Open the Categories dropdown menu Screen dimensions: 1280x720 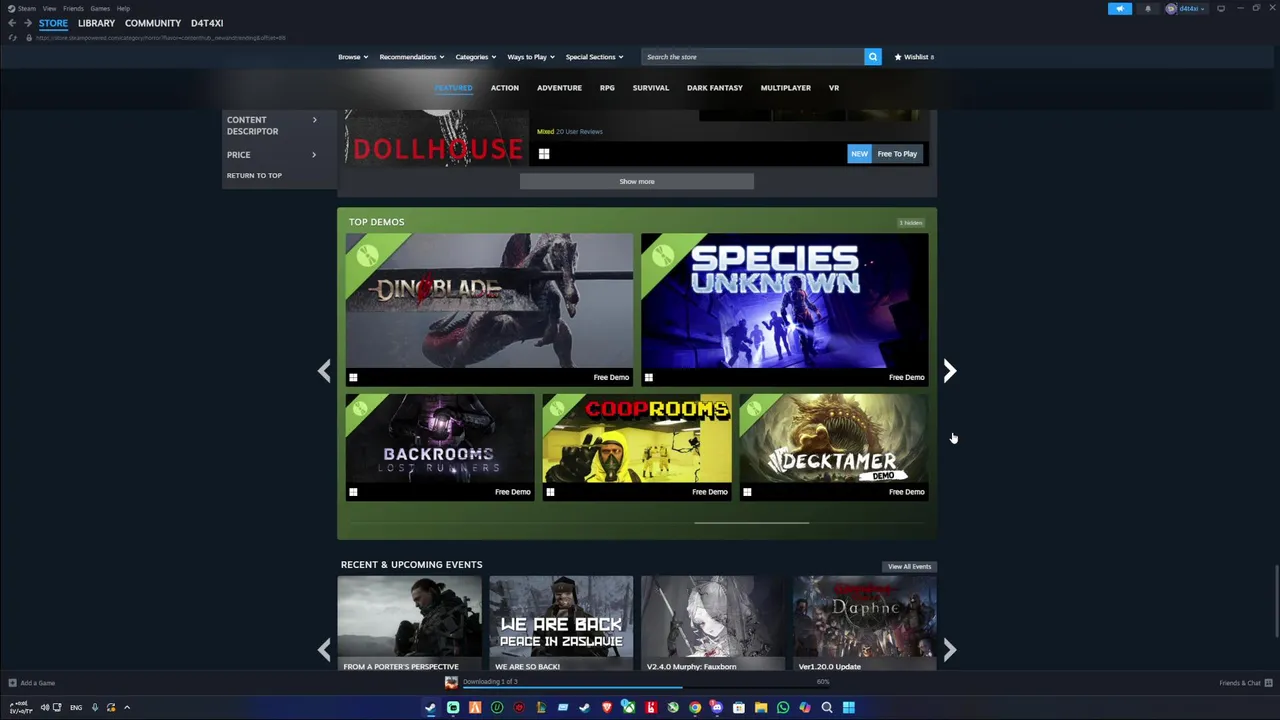(x=476, y=57)
